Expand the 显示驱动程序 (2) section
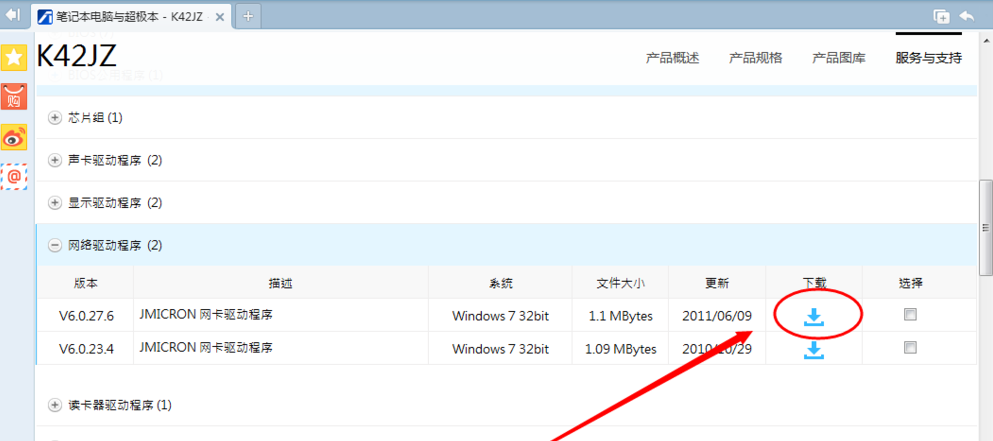Viewport: 993px width, 441px height. [x=55, y=202]
